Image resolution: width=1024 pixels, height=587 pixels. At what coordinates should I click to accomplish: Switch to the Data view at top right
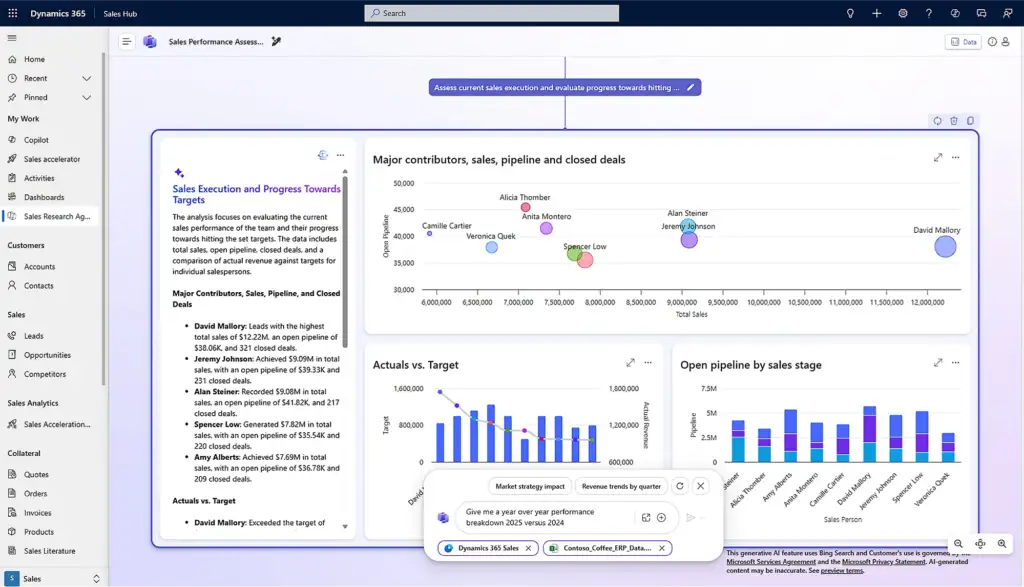(x=962, y=41)
